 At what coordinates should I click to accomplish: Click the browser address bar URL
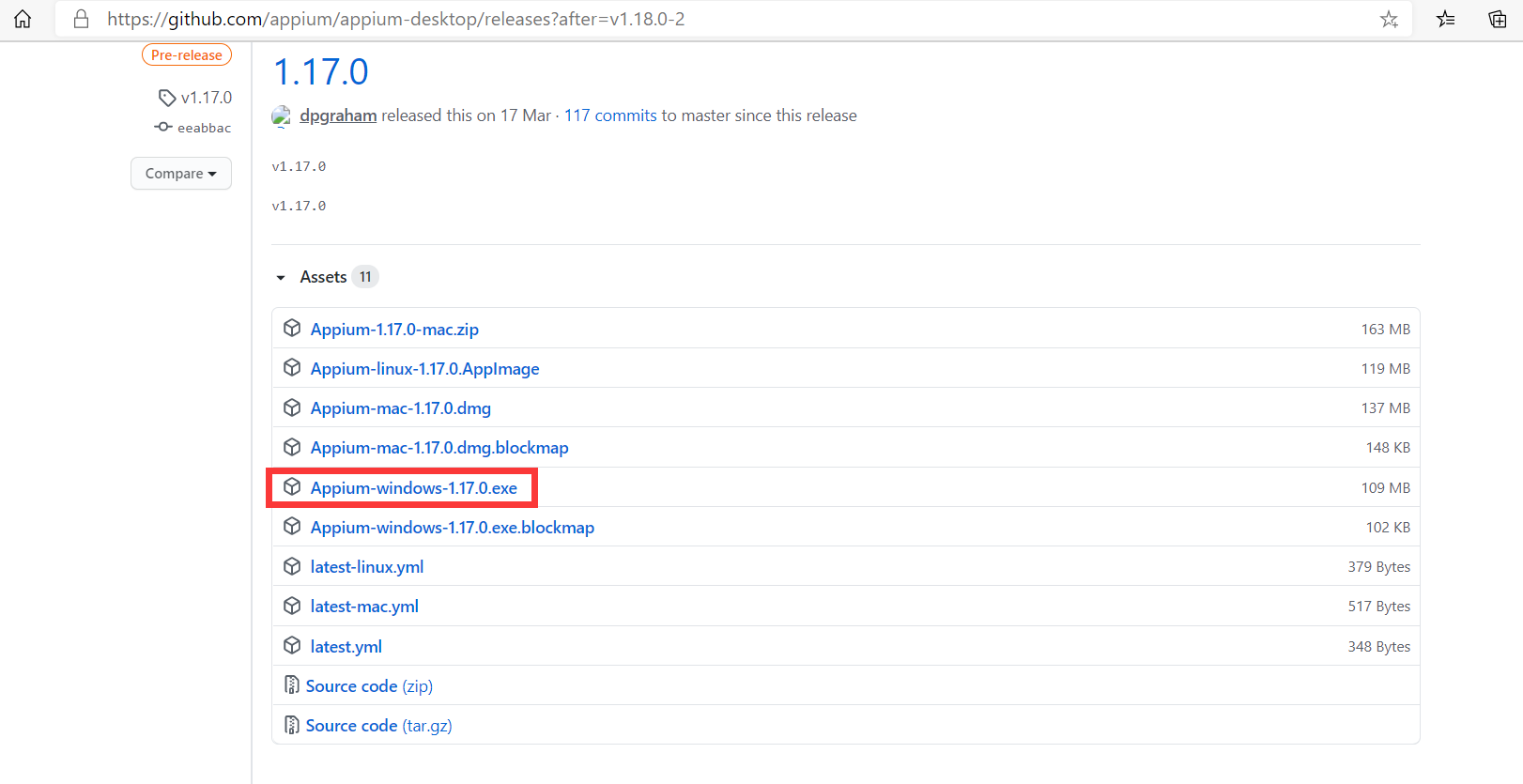[395, 19]
